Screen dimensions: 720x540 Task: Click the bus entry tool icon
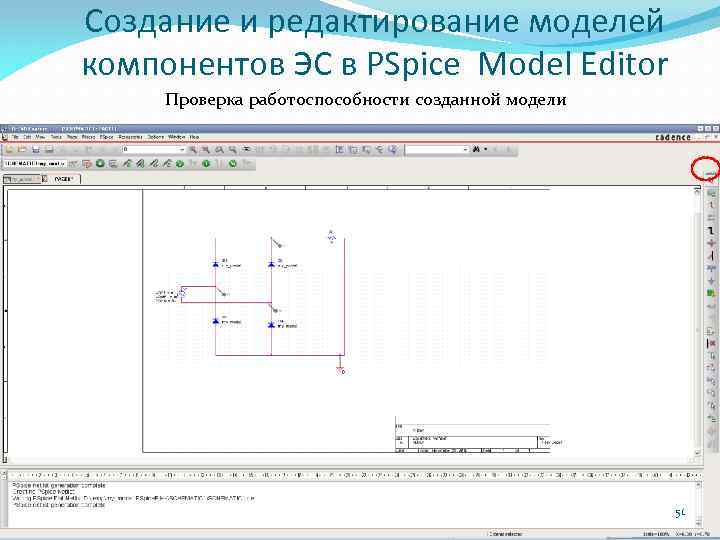[x=711, y=256]
